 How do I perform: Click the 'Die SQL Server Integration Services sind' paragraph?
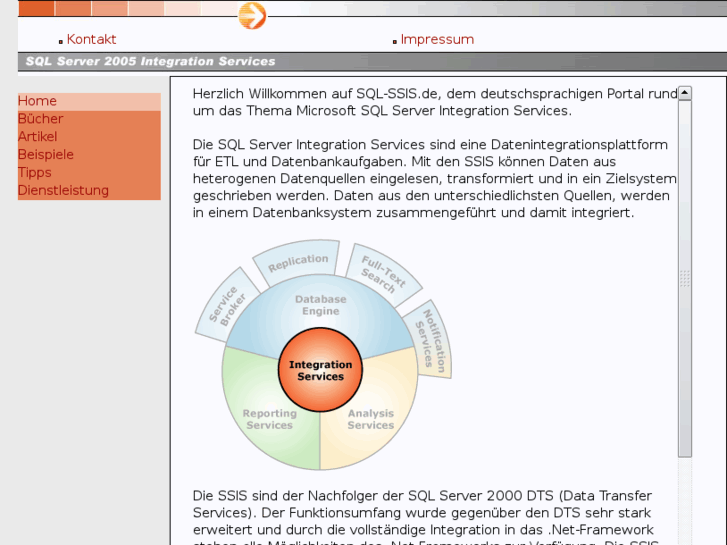point(434,179)
